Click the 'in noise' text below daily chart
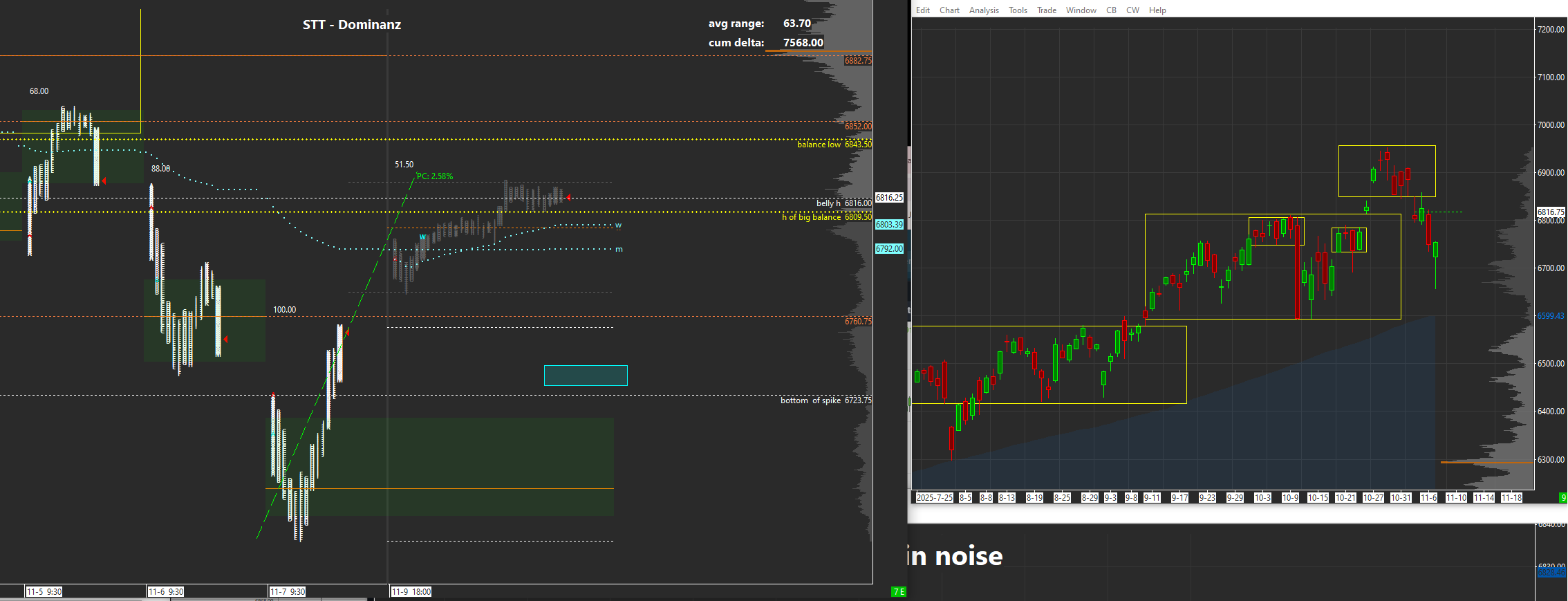Image resolution: width=1568 pixels, height=601 pixels. (955, 556)
